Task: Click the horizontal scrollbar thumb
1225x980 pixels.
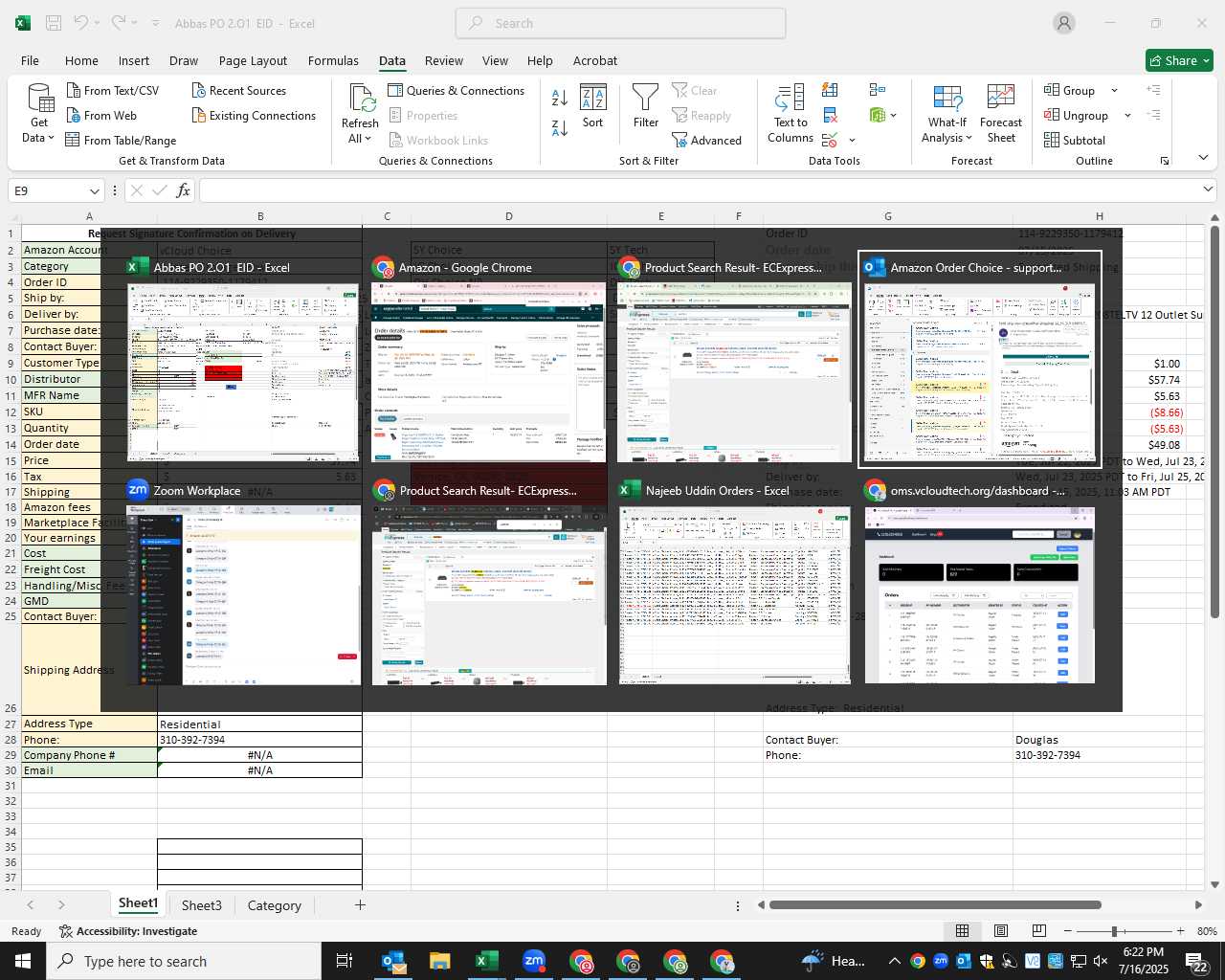Action: click(935, 904)
